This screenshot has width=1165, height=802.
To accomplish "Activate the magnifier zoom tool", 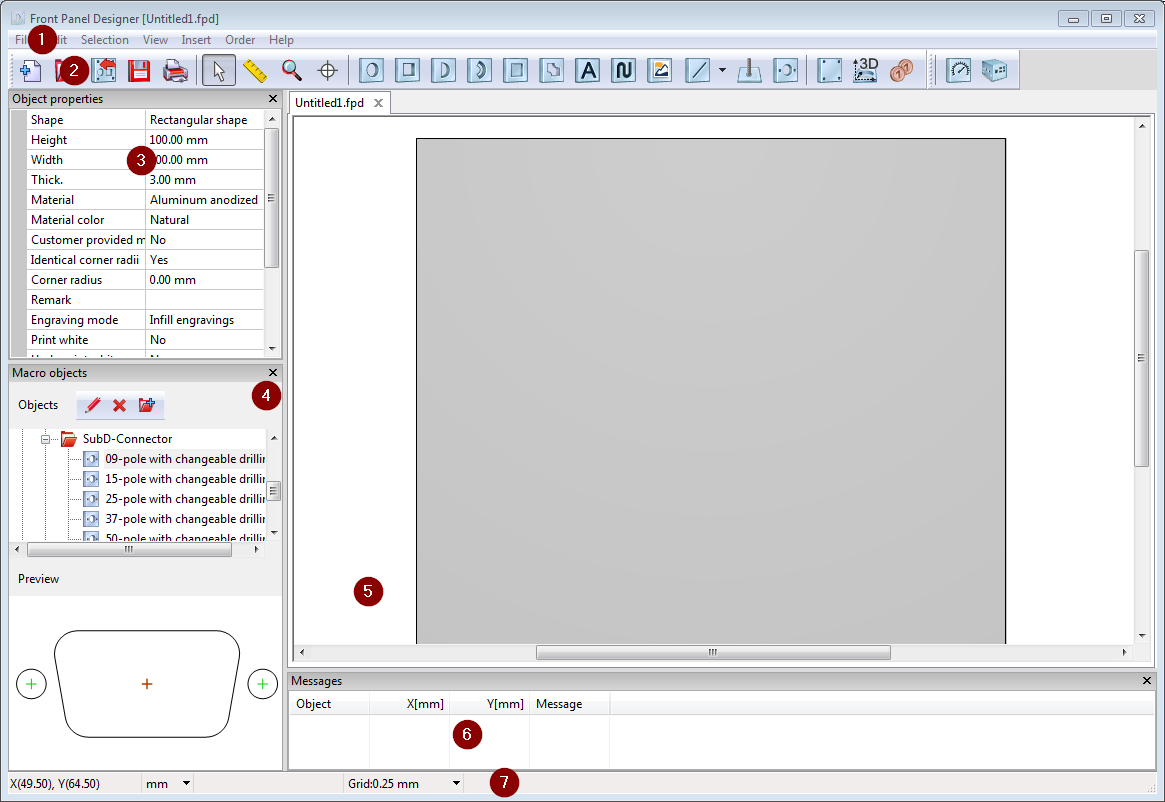I will 291,70.
